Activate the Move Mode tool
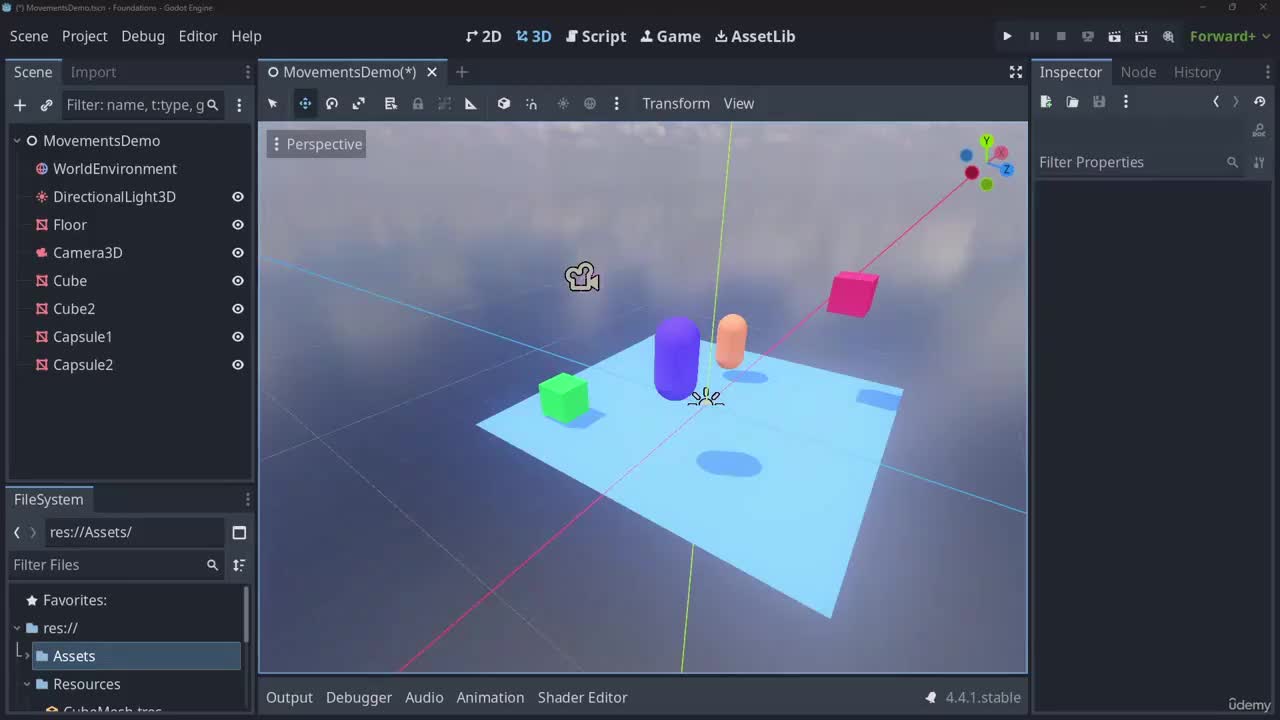The width and height of the screenshot is (1280, 720). [305, 103]
